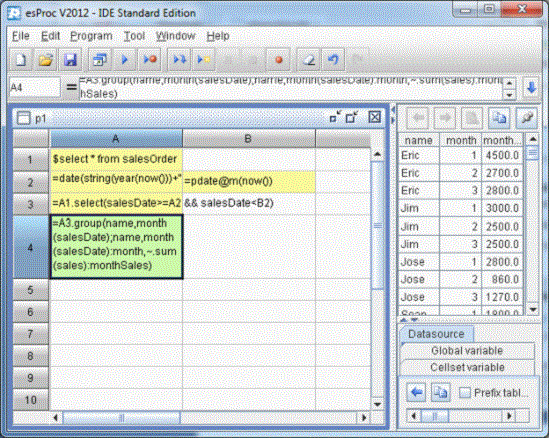Image resolution: width=550 pixels, height=439 pixels.
Task: Maximize the p1 sheet window
Action: click(x=352, y=117)
